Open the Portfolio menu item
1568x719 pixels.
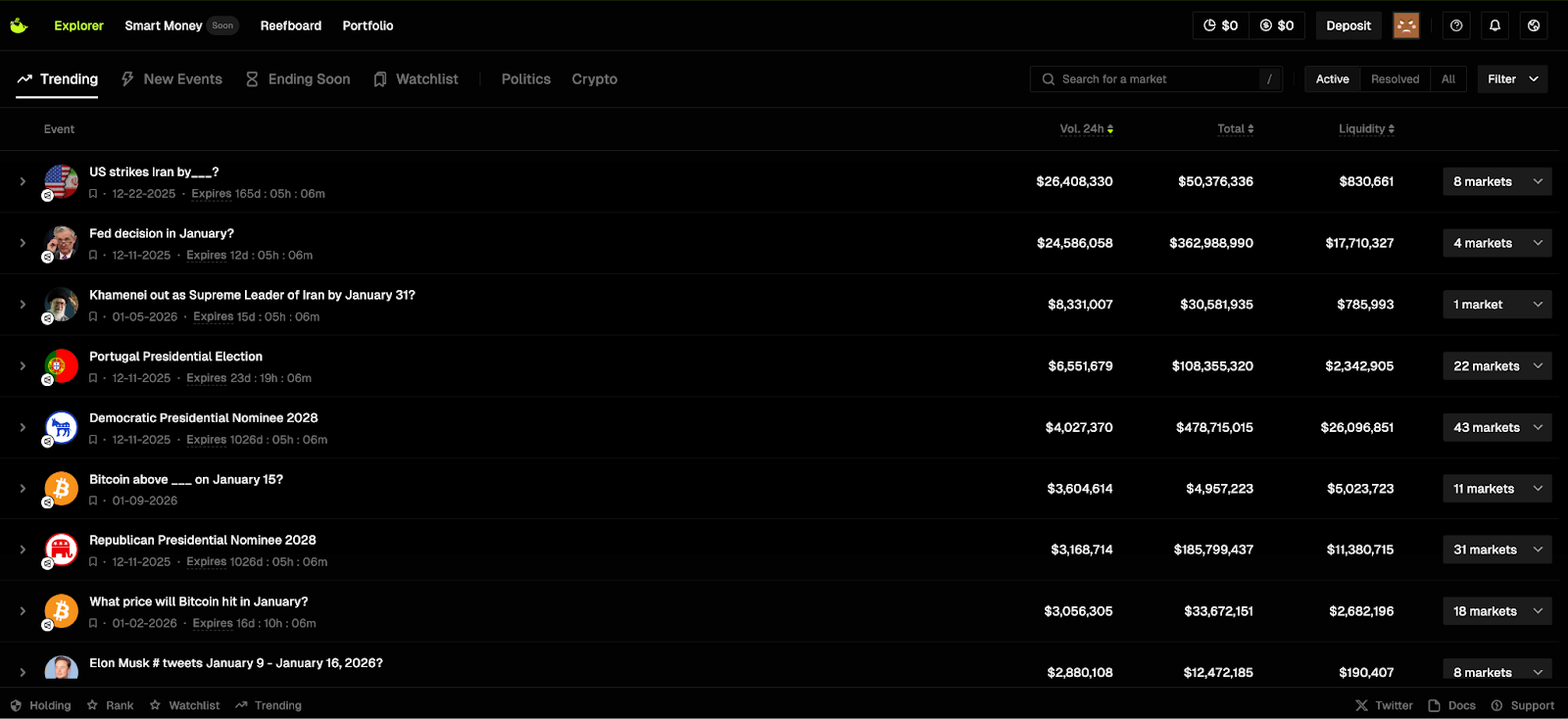click(x=367, y=25)
